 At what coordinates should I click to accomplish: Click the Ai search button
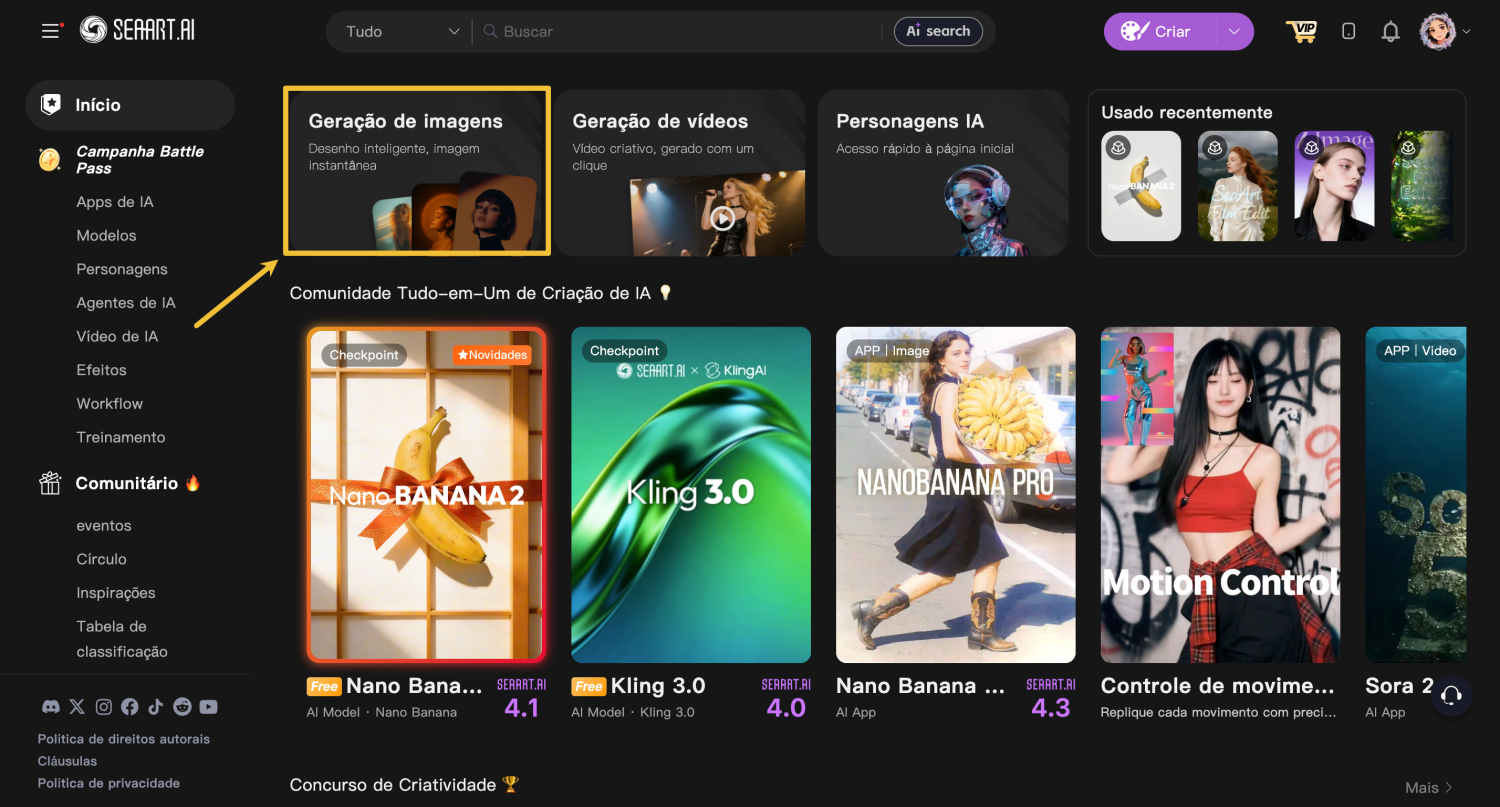tap(938, 32)
